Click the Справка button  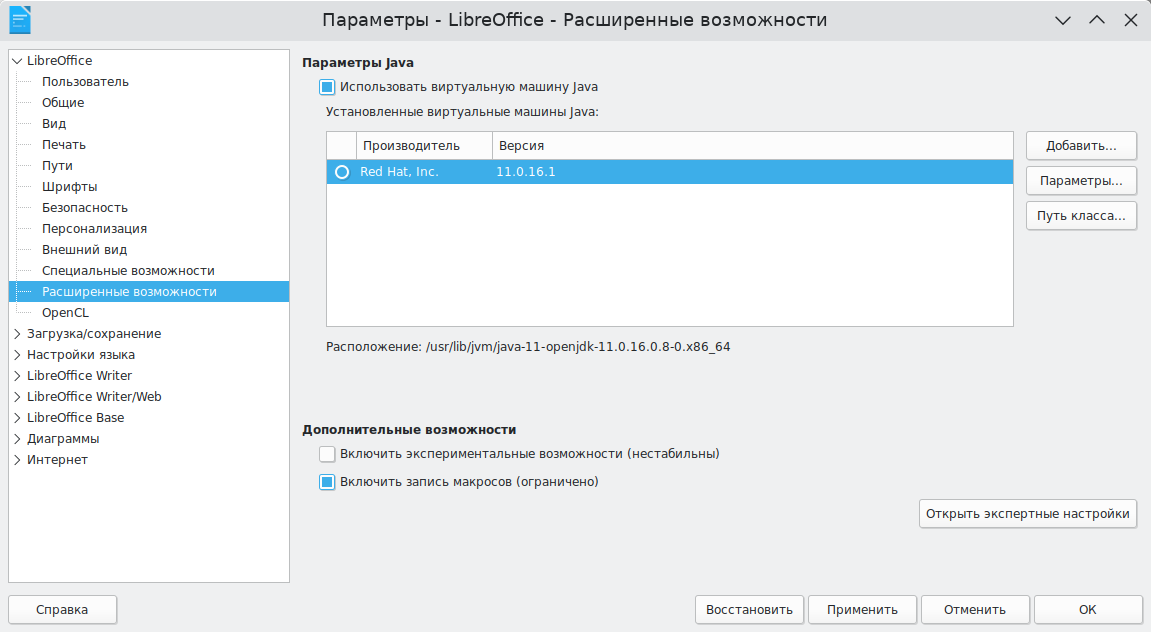click(62, 609)
